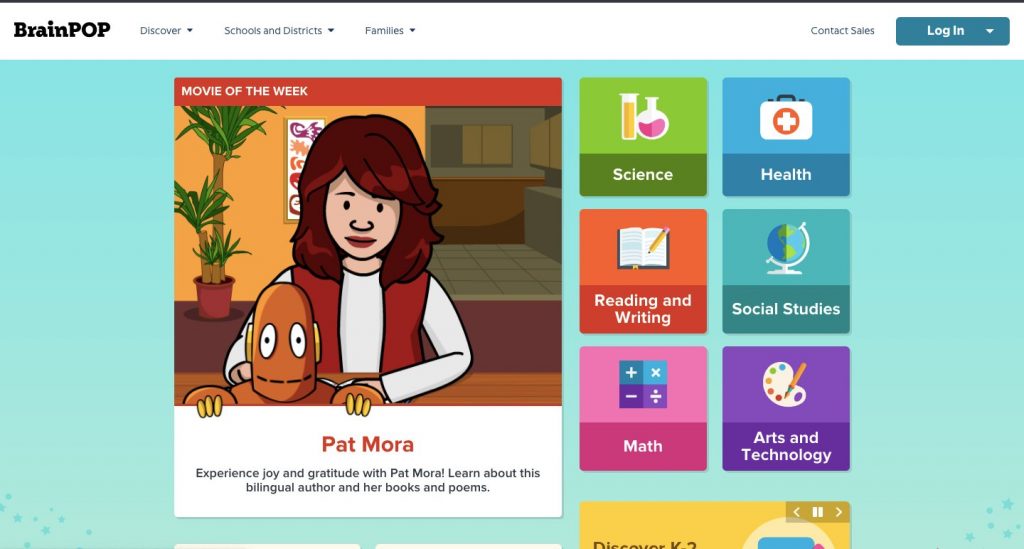
Task: Open the Log In dropdown arrow
Action: point(990,31)
